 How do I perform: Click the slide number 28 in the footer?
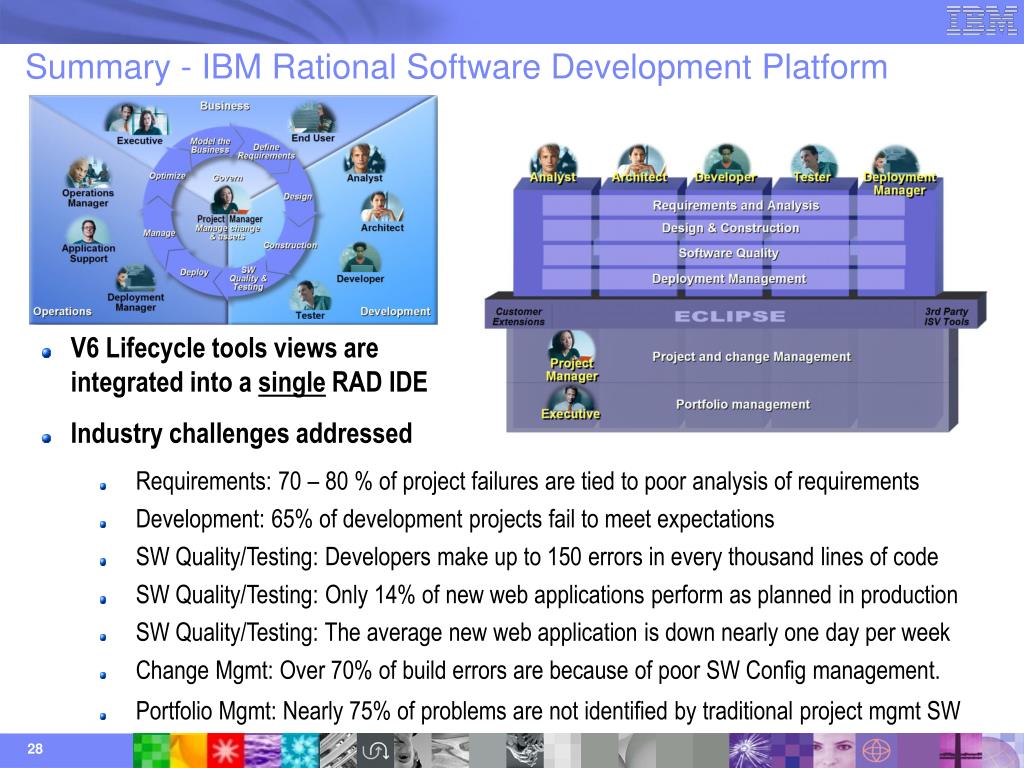[x=35, y=748]
